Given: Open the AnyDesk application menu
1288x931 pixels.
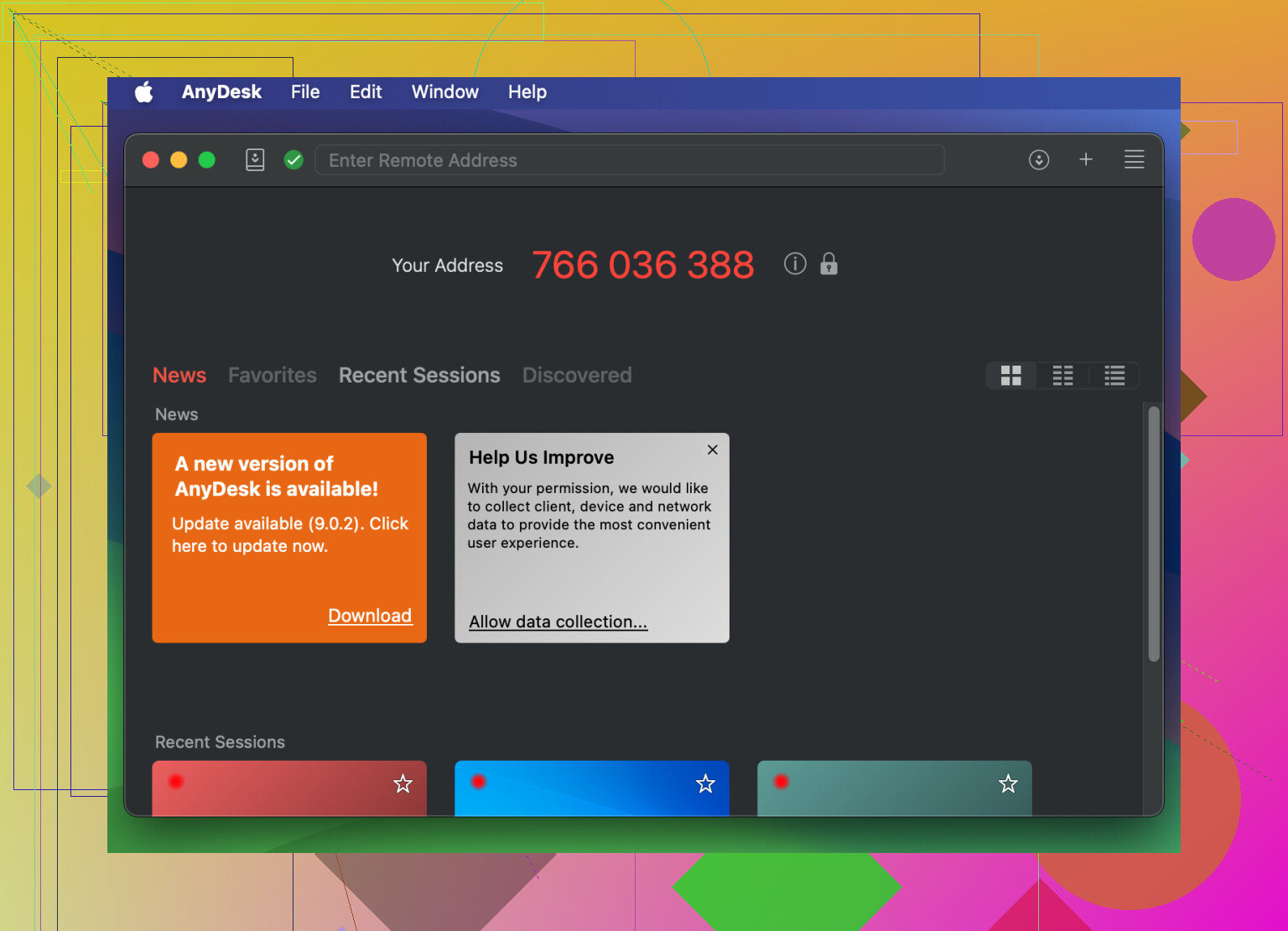Looking at the screenshot, I should [221, 91].
